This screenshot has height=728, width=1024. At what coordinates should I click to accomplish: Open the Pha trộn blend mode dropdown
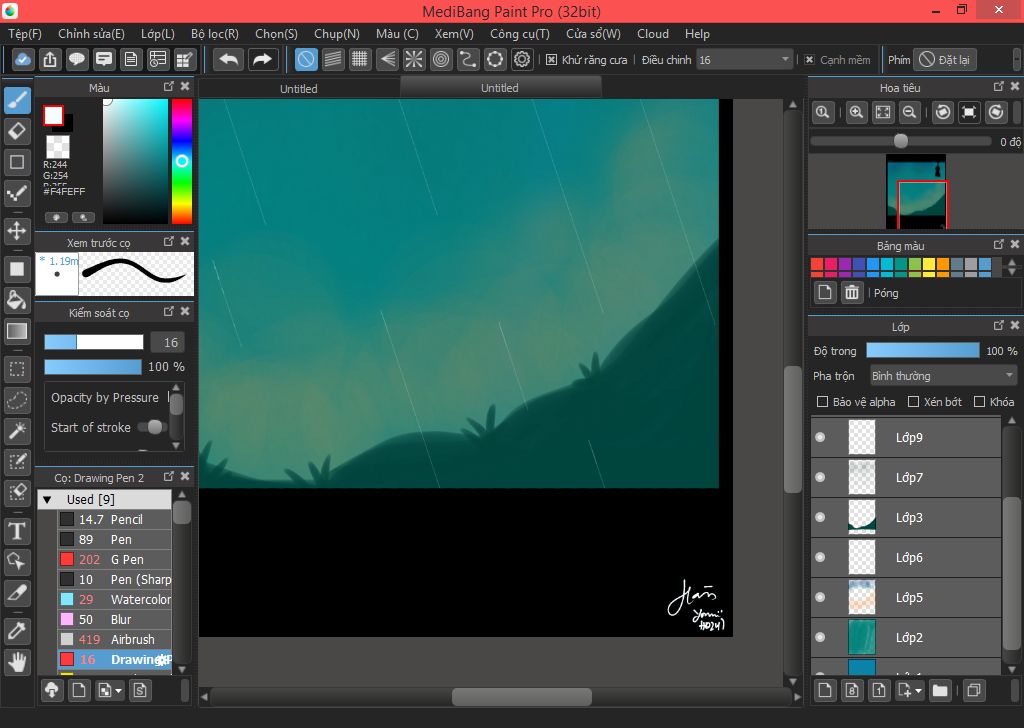tap(943, 375)
